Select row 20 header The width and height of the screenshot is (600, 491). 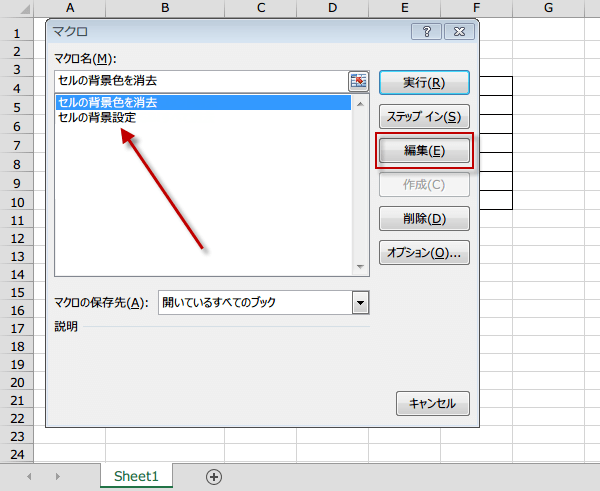pyautogui.click(x=16, y=383)
